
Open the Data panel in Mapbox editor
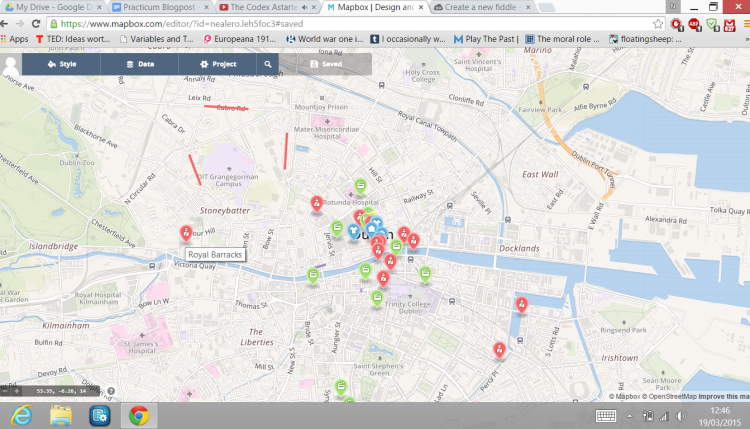click(x=140, y=64)
